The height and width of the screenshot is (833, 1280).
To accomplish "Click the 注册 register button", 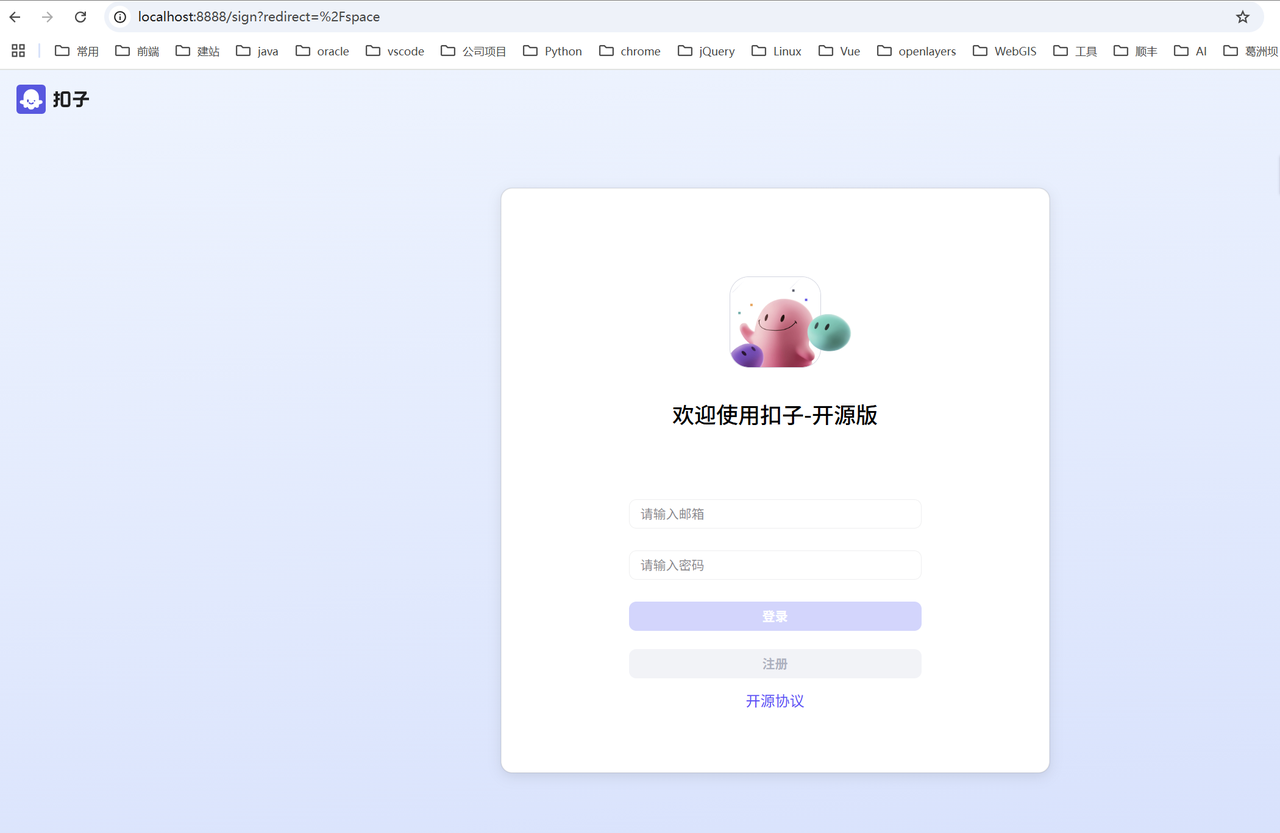I will [775, 663].
